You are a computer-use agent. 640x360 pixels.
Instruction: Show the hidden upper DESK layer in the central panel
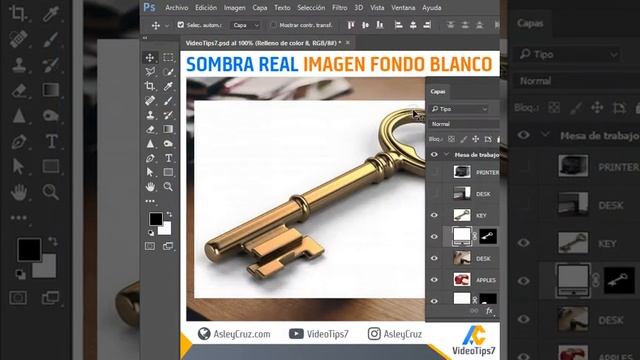434,194
